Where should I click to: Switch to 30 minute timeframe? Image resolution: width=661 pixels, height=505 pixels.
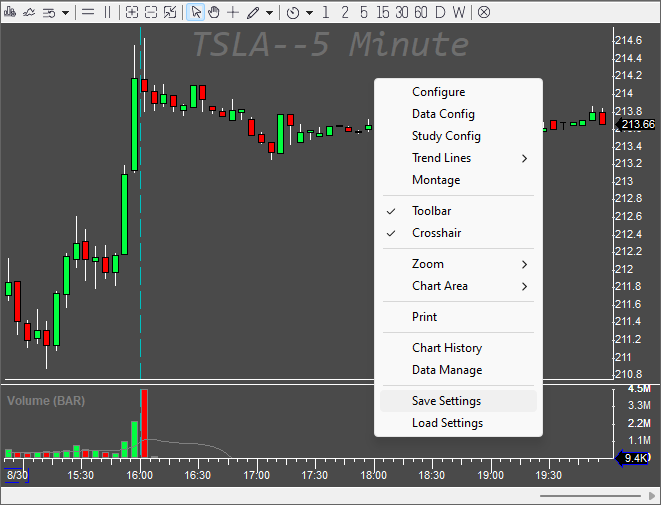pos(402,12)
